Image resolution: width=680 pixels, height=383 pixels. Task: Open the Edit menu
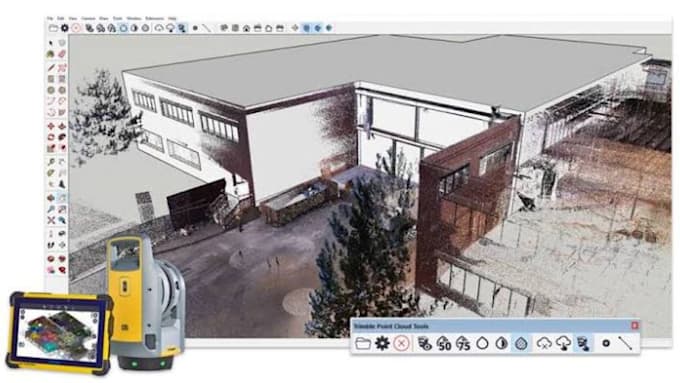pyautogui.click(x=61, y=19)
